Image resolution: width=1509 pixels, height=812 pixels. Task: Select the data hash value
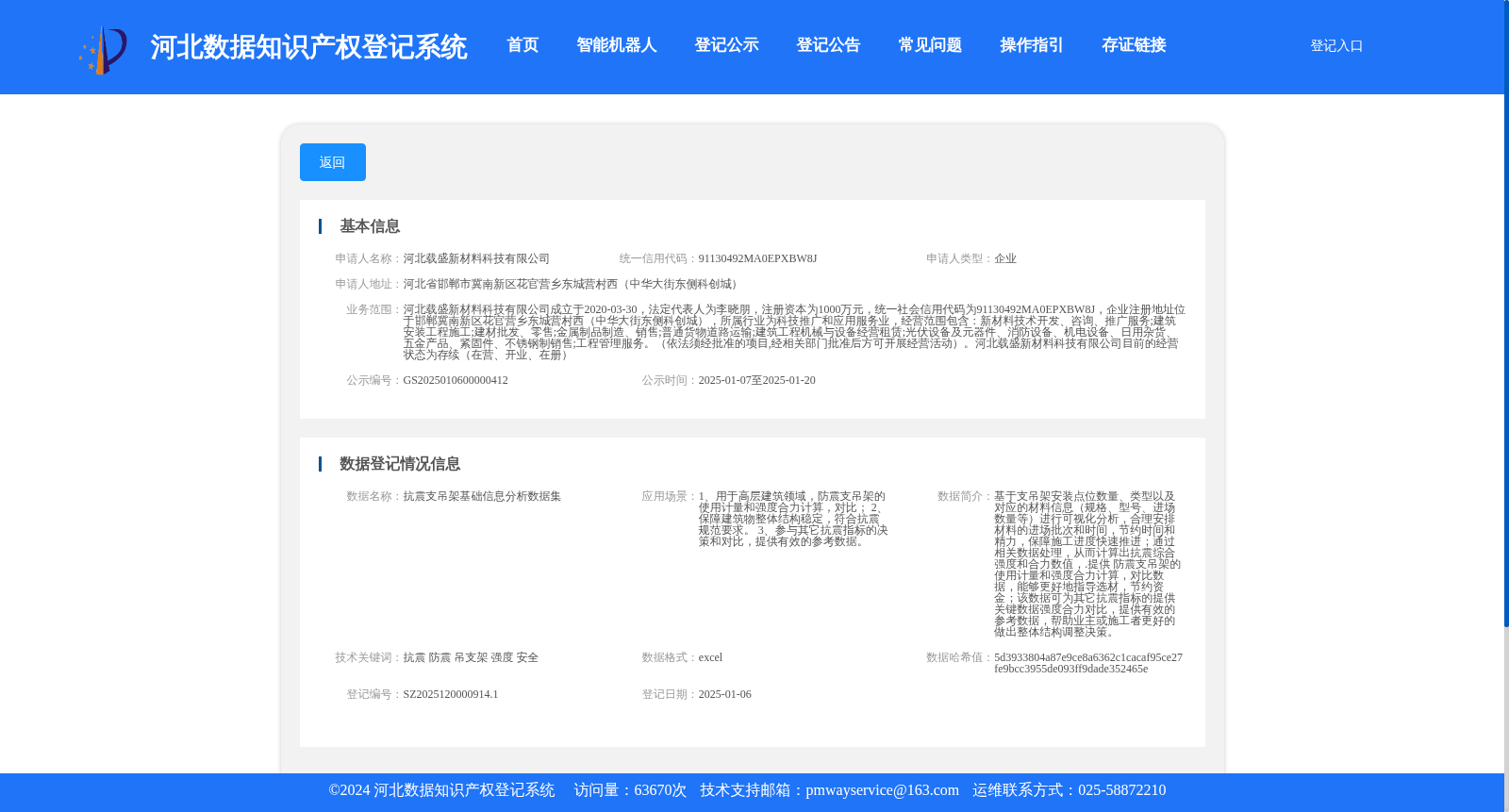coord(1088,663)
